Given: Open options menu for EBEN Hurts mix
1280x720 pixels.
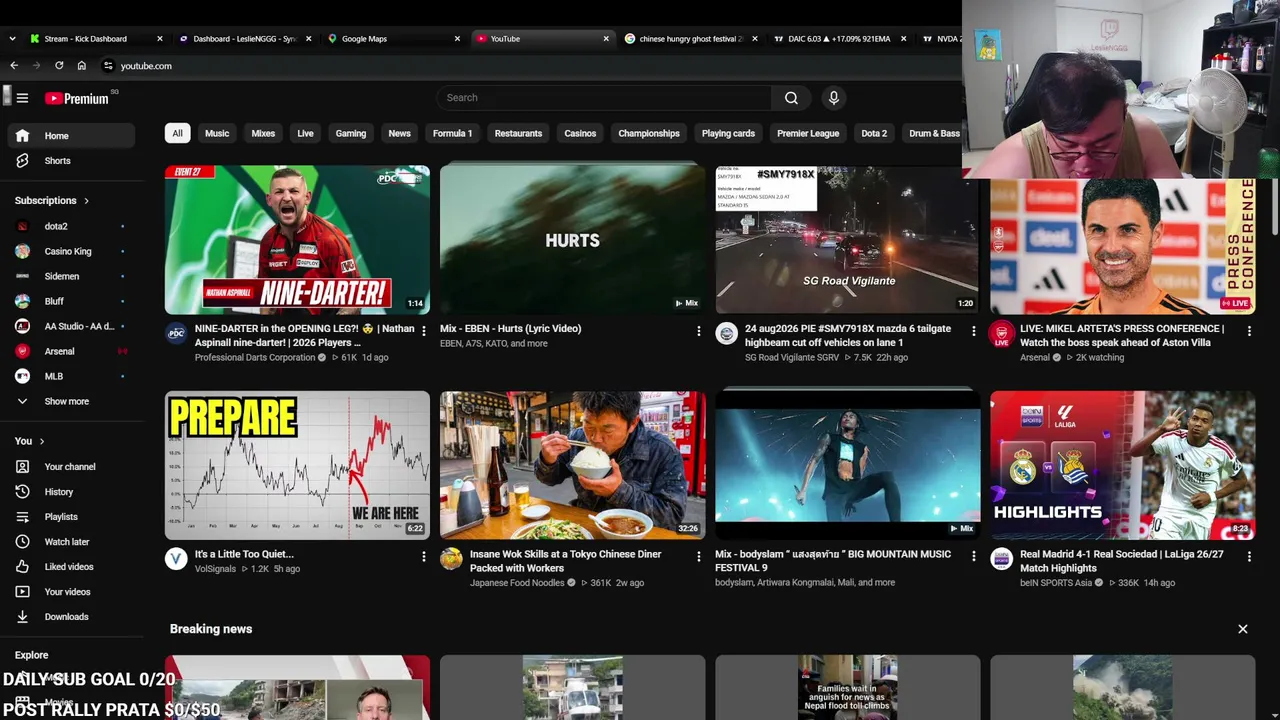Looking at the screenshot, I should 698,331.
